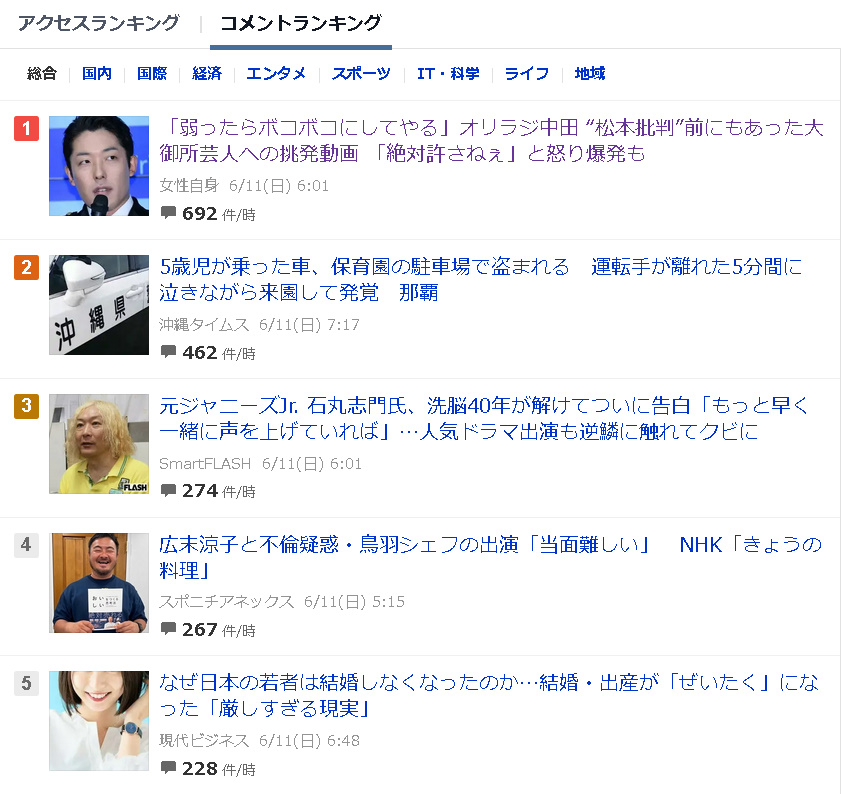
Task: Click the red rank 1 badge
Action: tap(26, 128)
